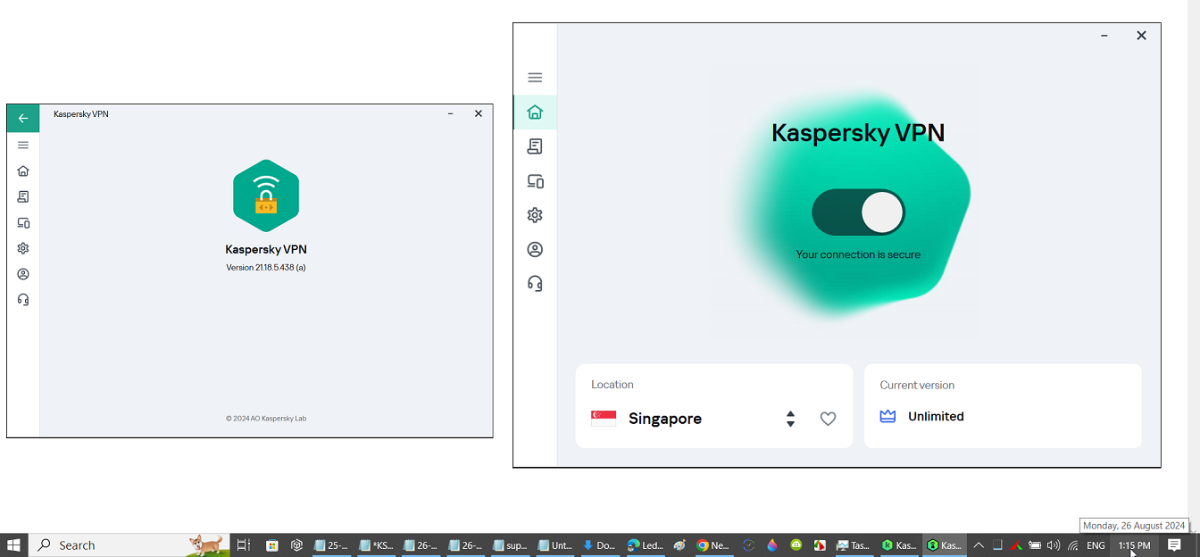Open the support headset icon in small About window
The image size is (1200, 557).
pyautogui.click(x=23, y=300)
